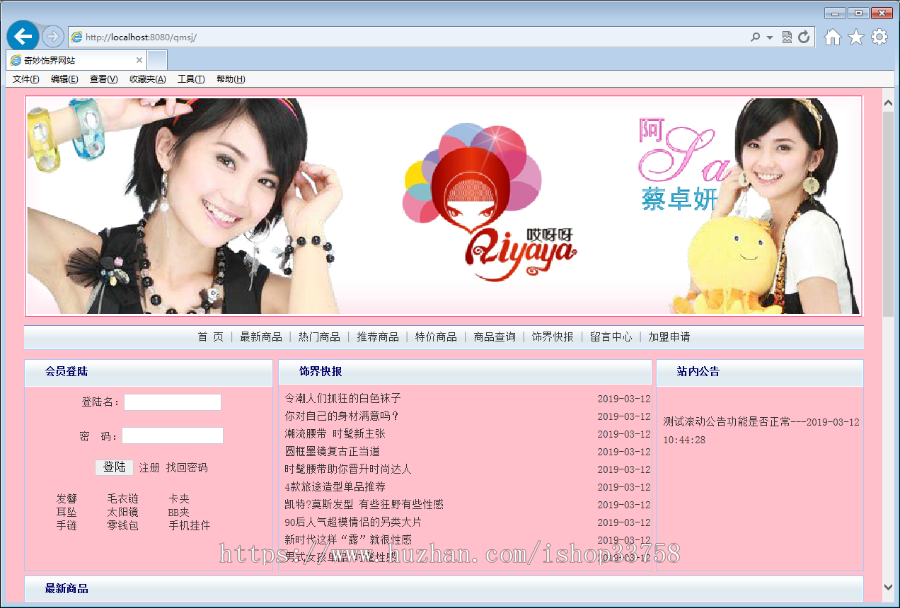The width and height of the screenshot is (900, 608).
Task: Open the 工具 (Tools) menu
Action: click(190, 79)
